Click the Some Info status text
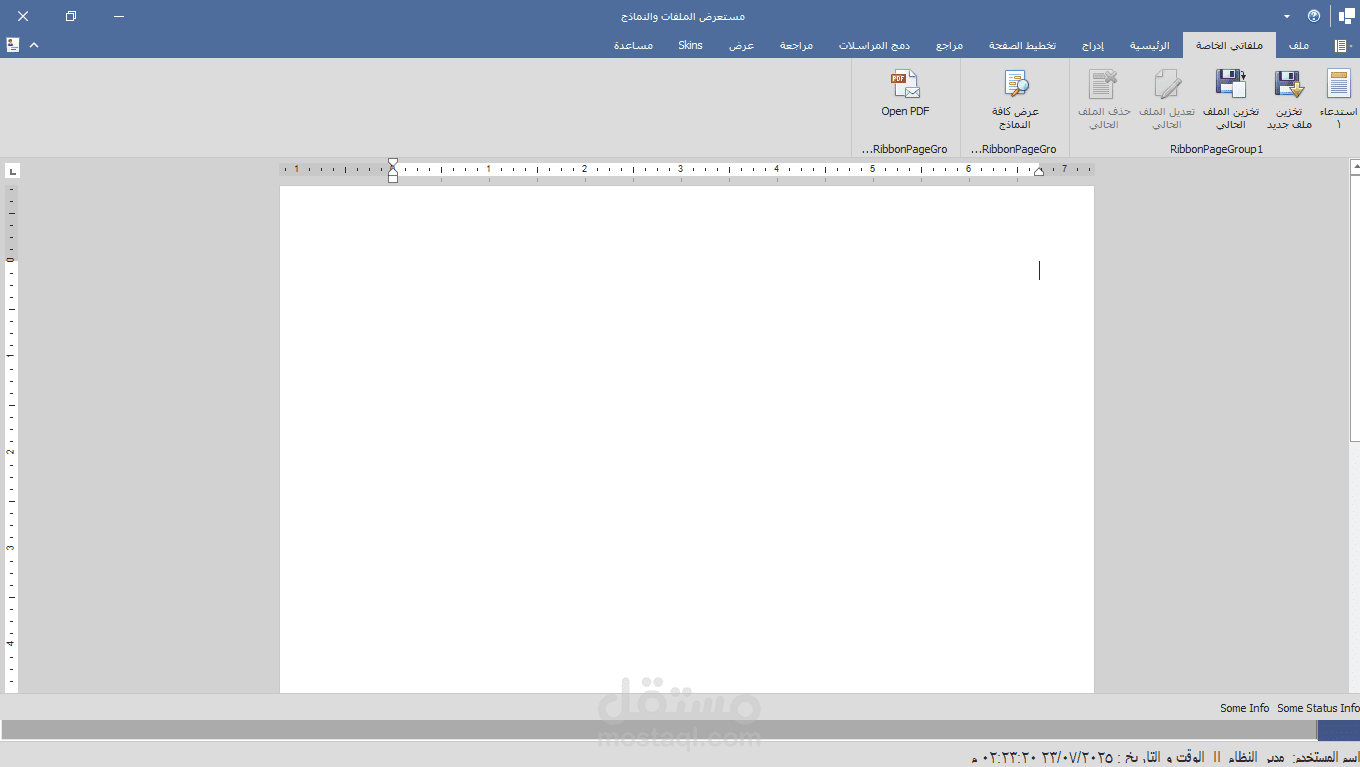The width and height of the screenshot is (1360, 767). pyautogui.click(x=1244, y=708)
